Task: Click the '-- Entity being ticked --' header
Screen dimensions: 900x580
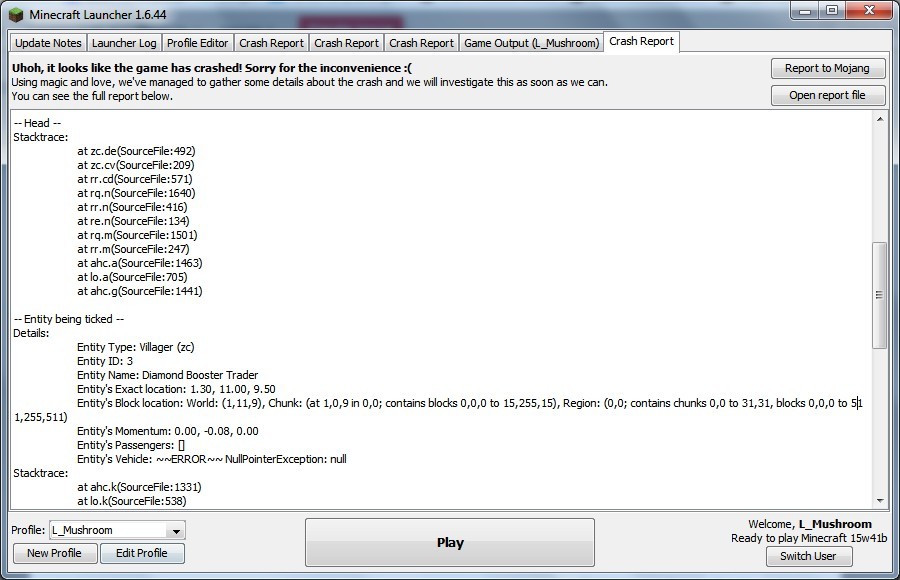Action: (x=68, y=319)
